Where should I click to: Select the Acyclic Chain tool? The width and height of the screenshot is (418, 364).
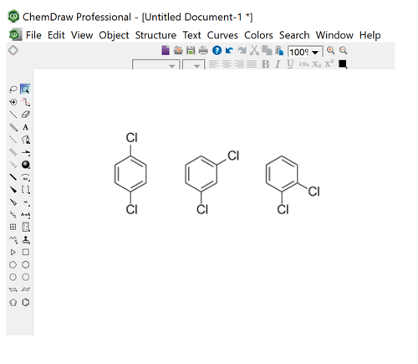coord(13,240)
